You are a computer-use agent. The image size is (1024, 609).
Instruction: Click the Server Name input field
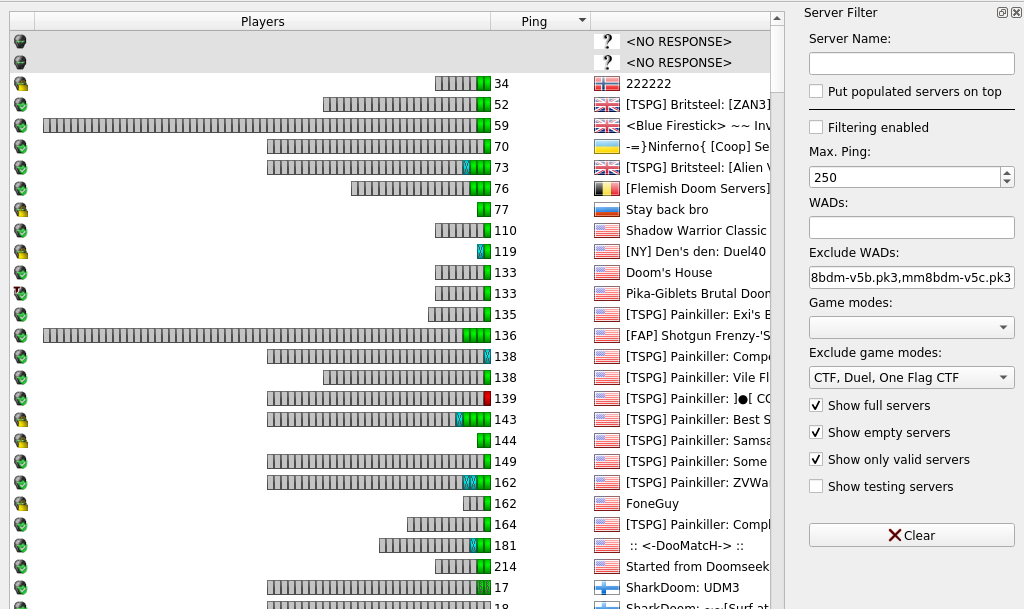(x=911, y=64)
